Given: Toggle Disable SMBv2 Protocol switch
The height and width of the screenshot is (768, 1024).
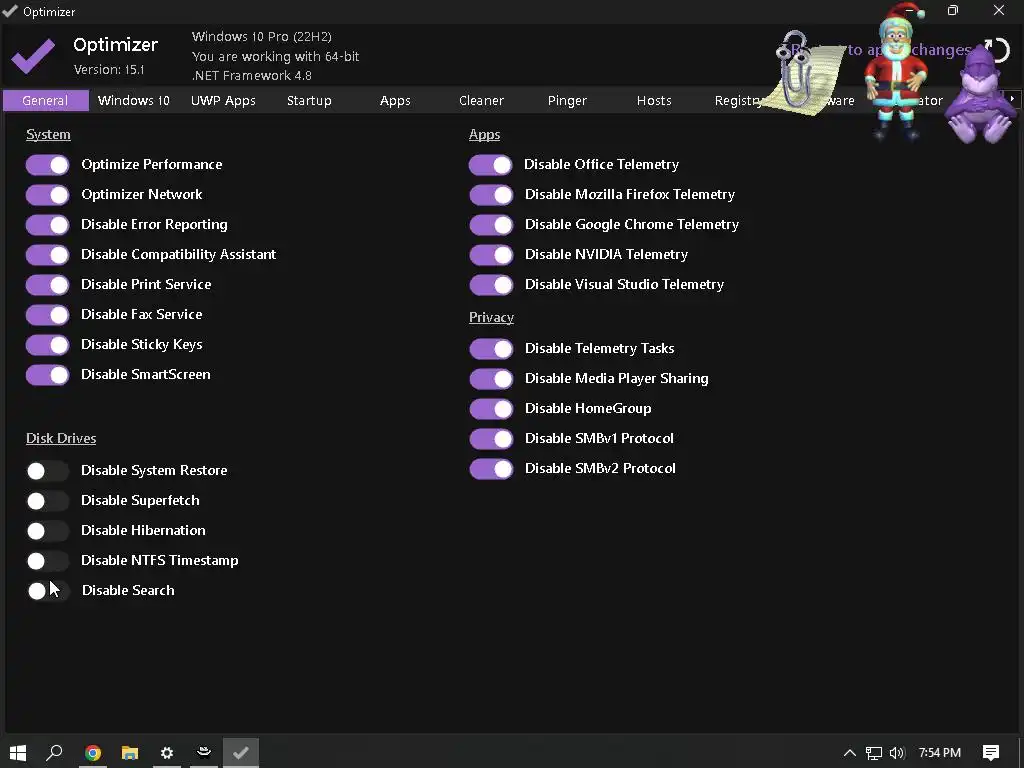Looking at the screenshot, I should pos(491,469).
